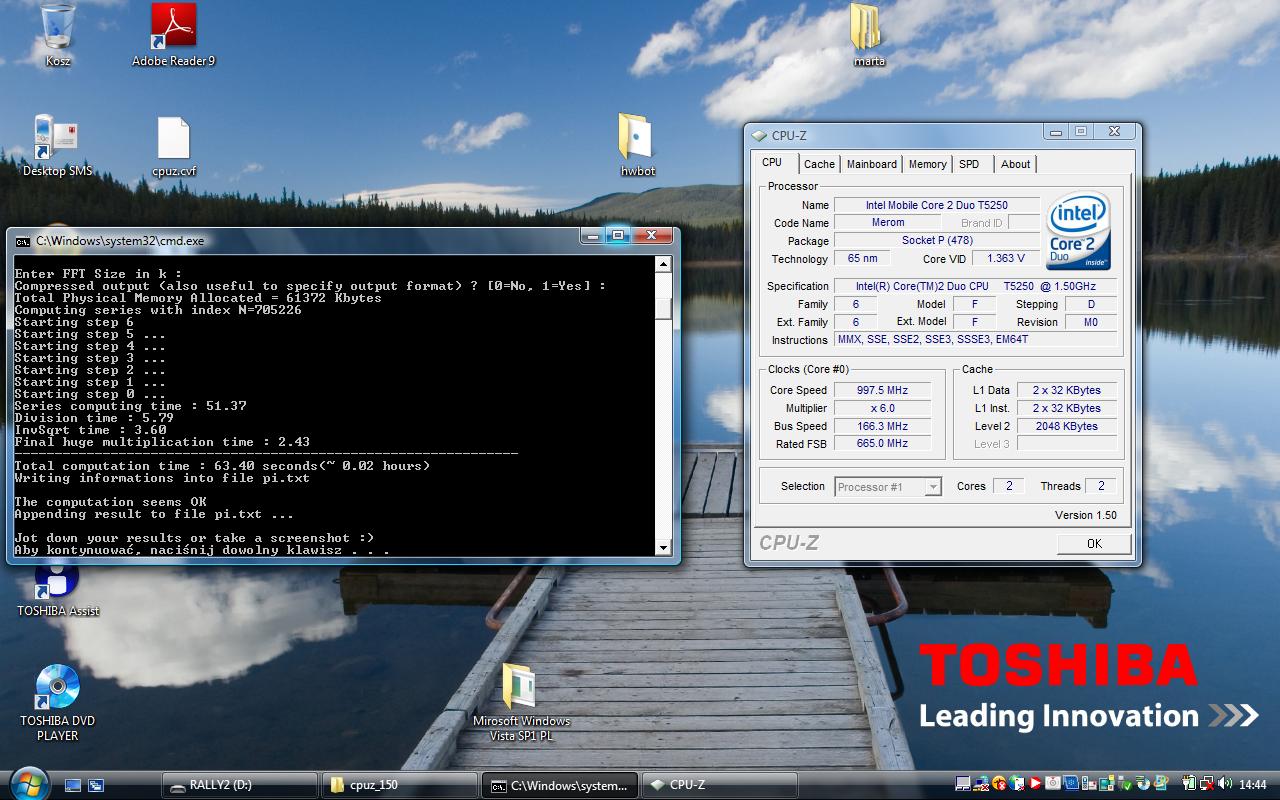The width and height of the screenshot is (1280, 800).
Task: Click the Safely Remove Hardware tray icon
Action: point(1125,784)
